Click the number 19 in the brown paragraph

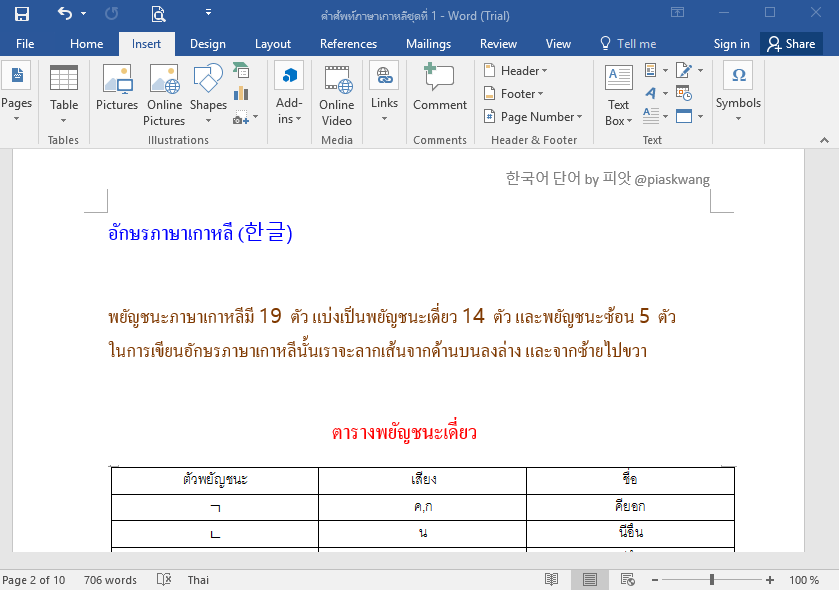coord(270,316)
